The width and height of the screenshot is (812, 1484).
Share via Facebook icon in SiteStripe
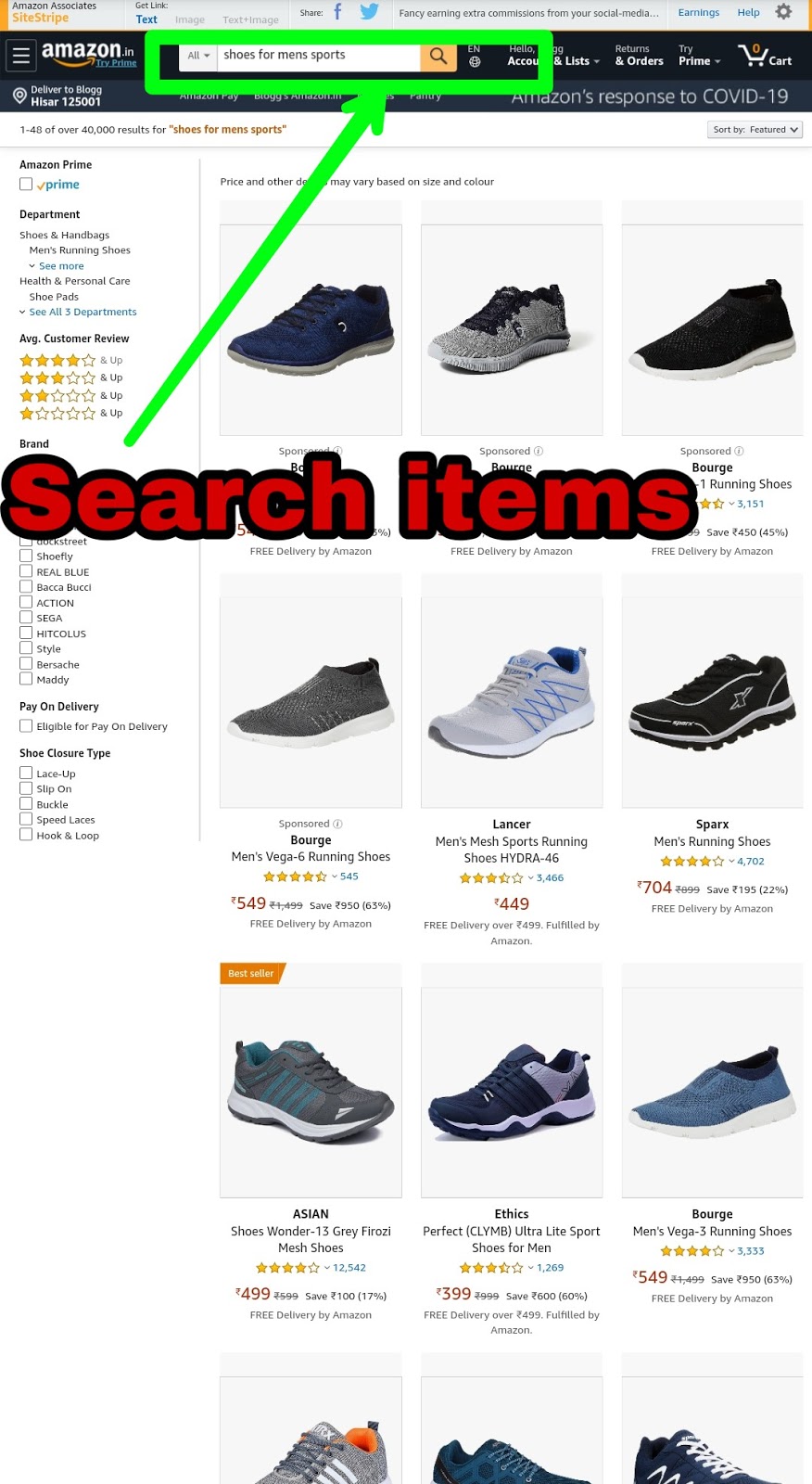pyautogui.click(x=337, y=12)
